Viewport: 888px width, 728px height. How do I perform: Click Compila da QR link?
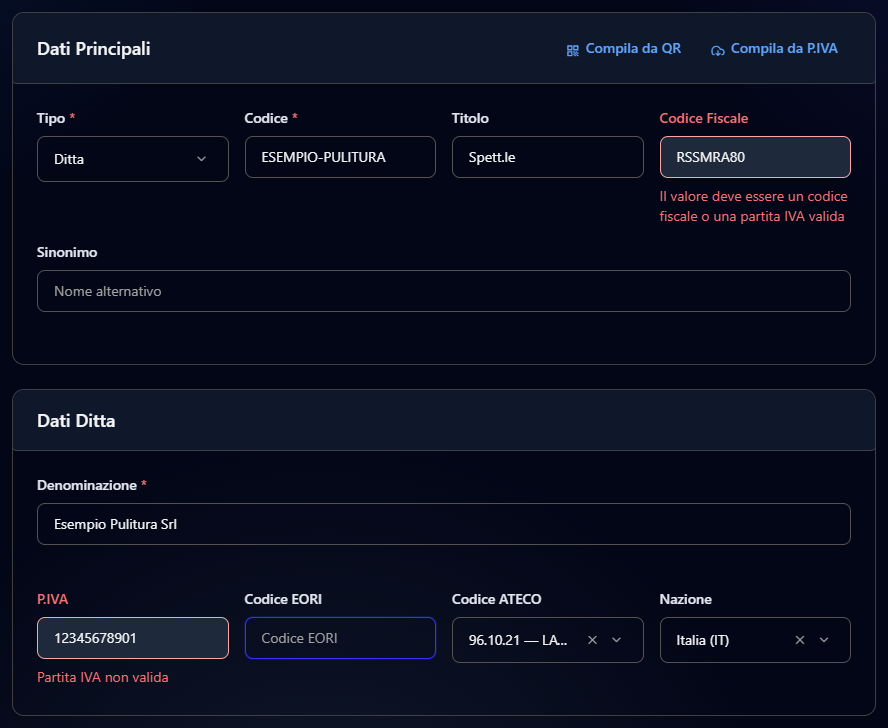(624, 49)
